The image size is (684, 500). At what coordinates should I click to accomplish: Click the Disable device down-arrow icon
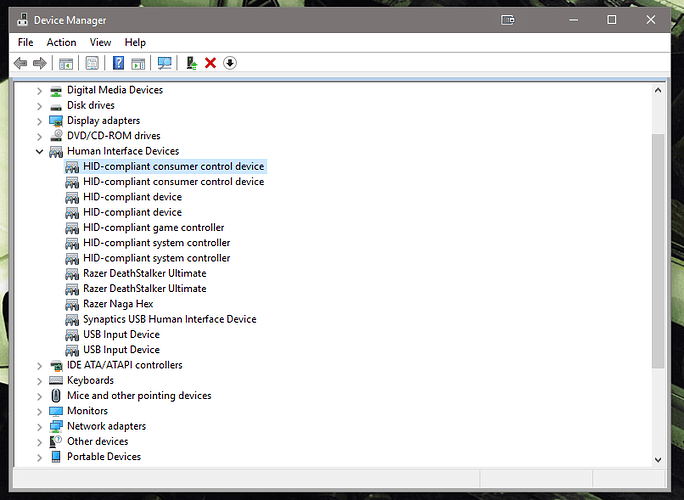pos(229,63)
